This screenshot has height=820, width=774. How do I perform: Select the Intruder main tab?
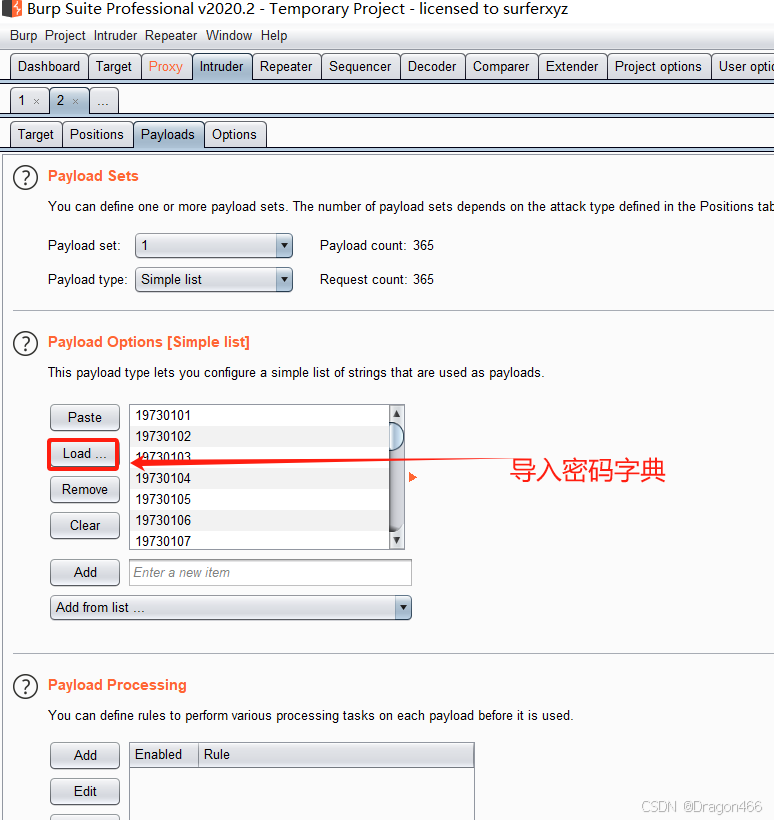click(x=222, y=66)
